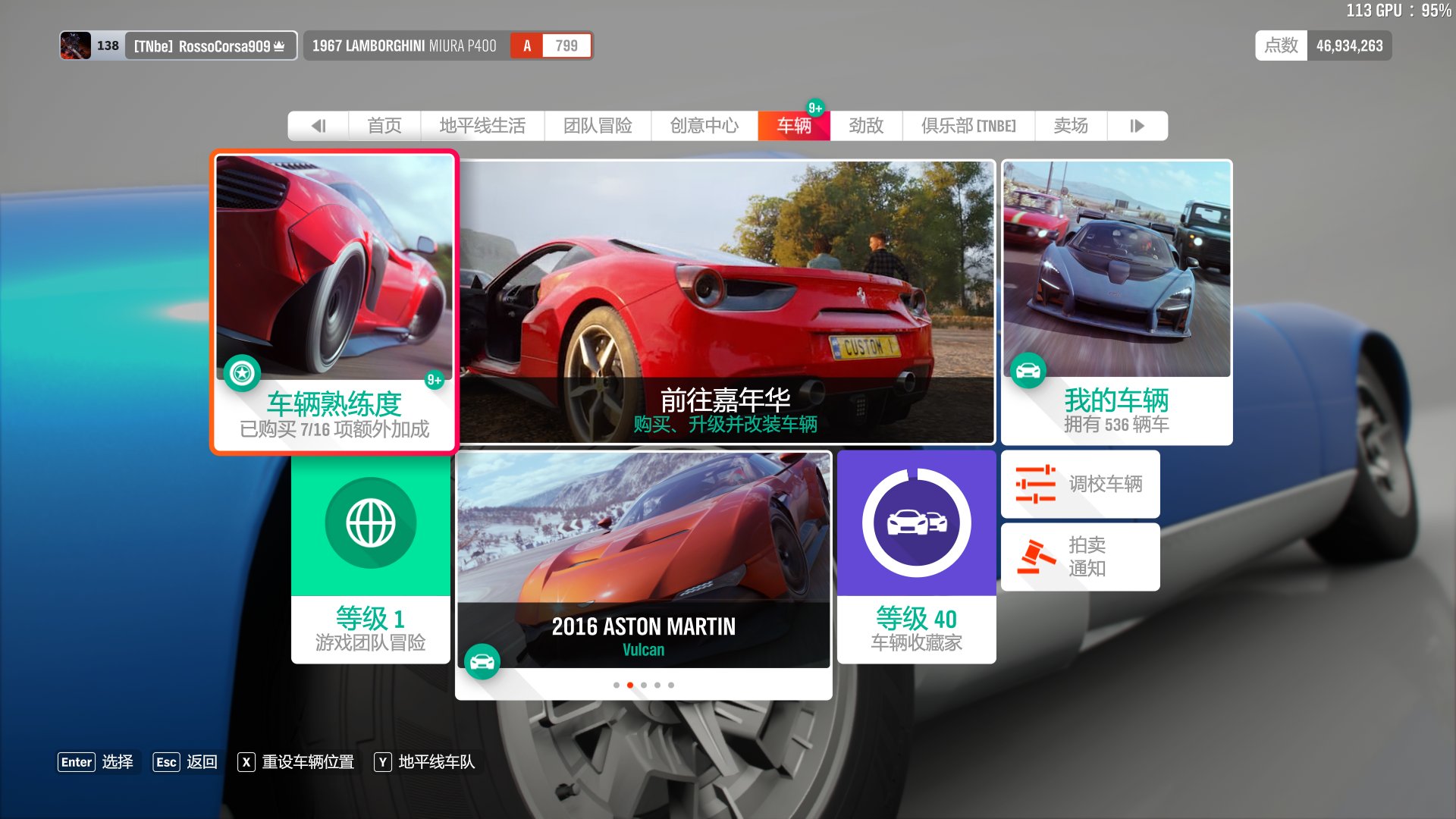Viewport: 1456px width, 819px height.
Task: Select the second carousel page dot
Action: [630, 685]
